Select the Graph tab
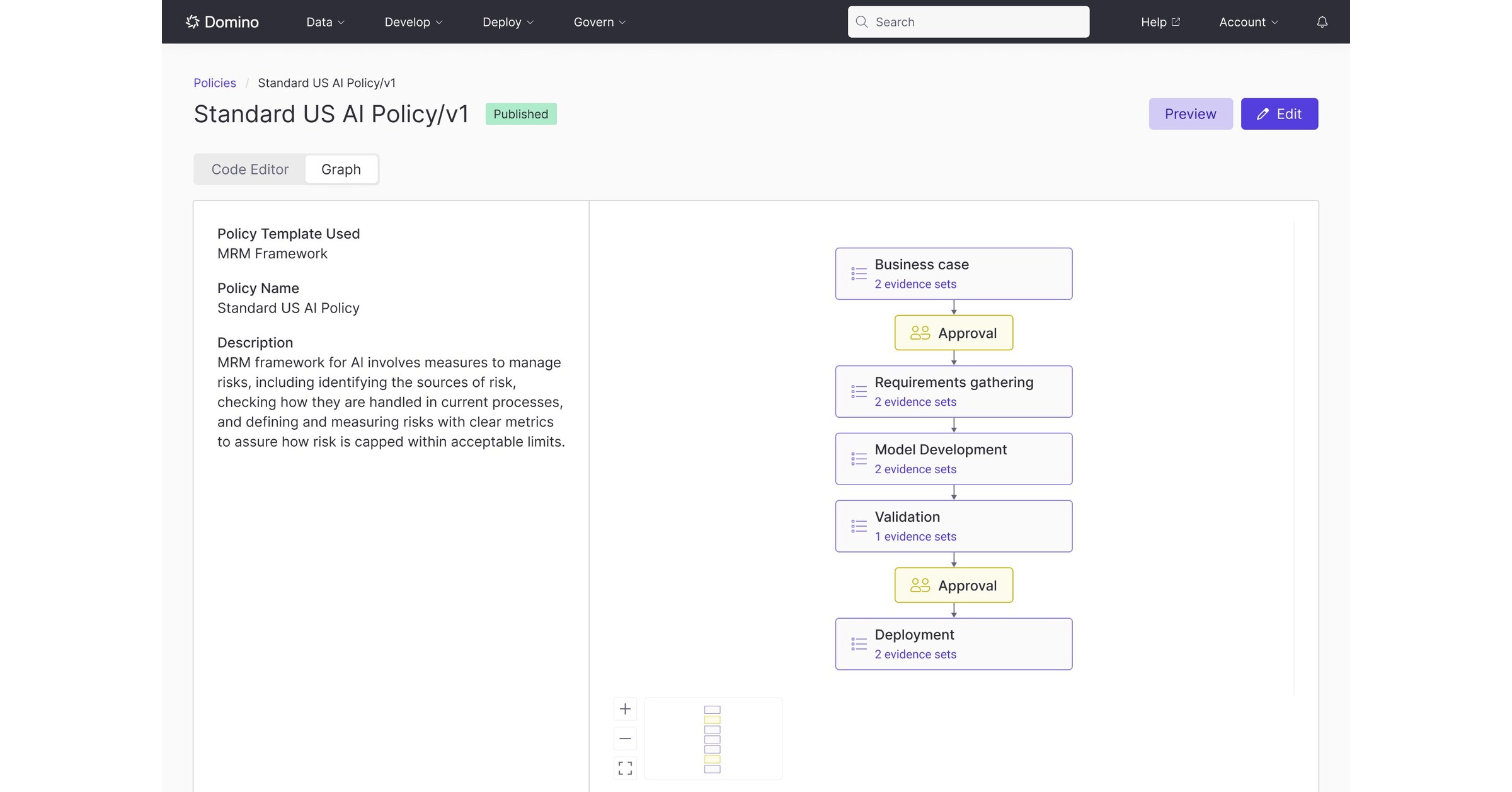1512x792 pixels. 341,169
